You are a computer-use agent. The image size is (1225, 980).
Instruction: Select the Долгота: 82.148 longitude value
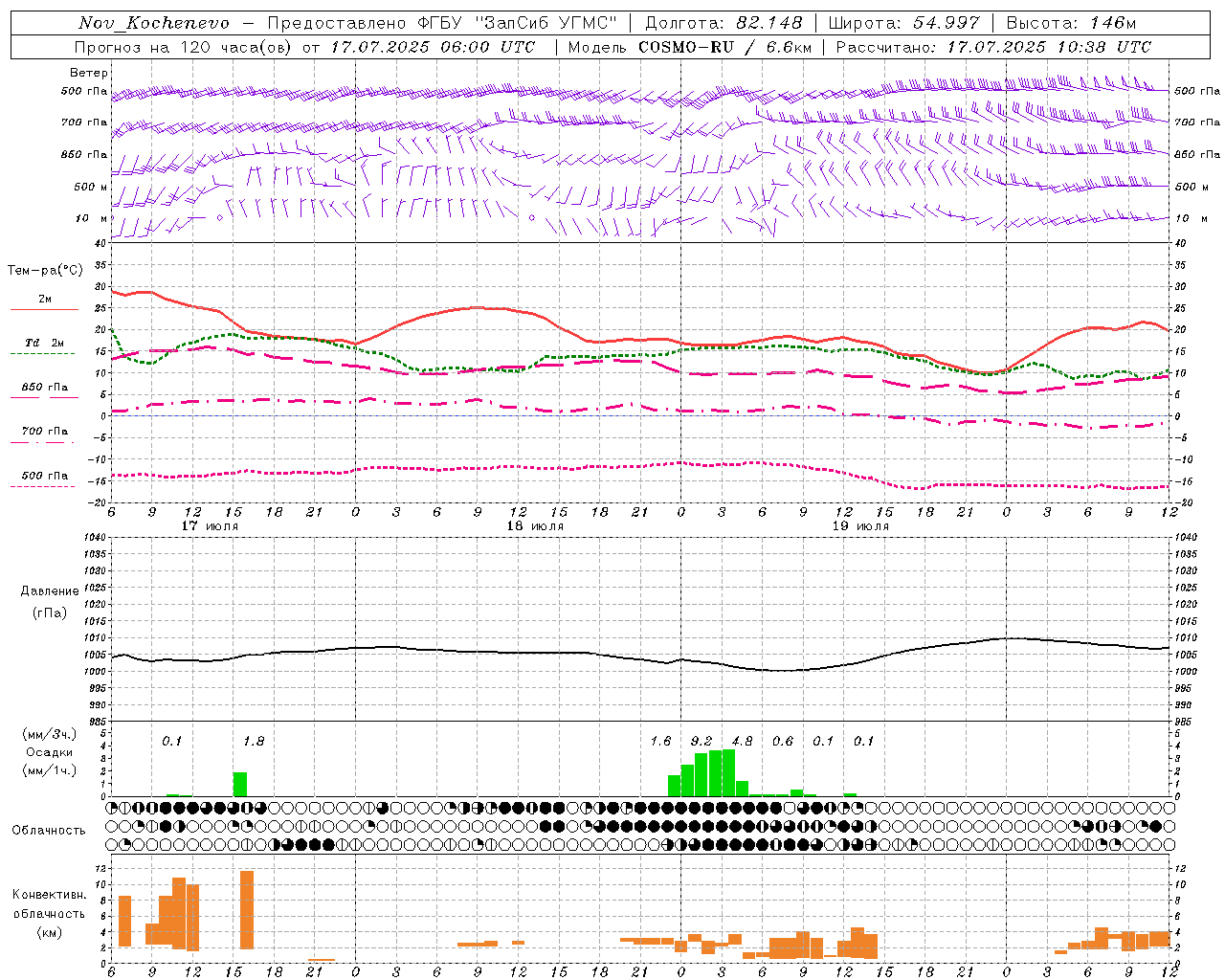[724, 23]
